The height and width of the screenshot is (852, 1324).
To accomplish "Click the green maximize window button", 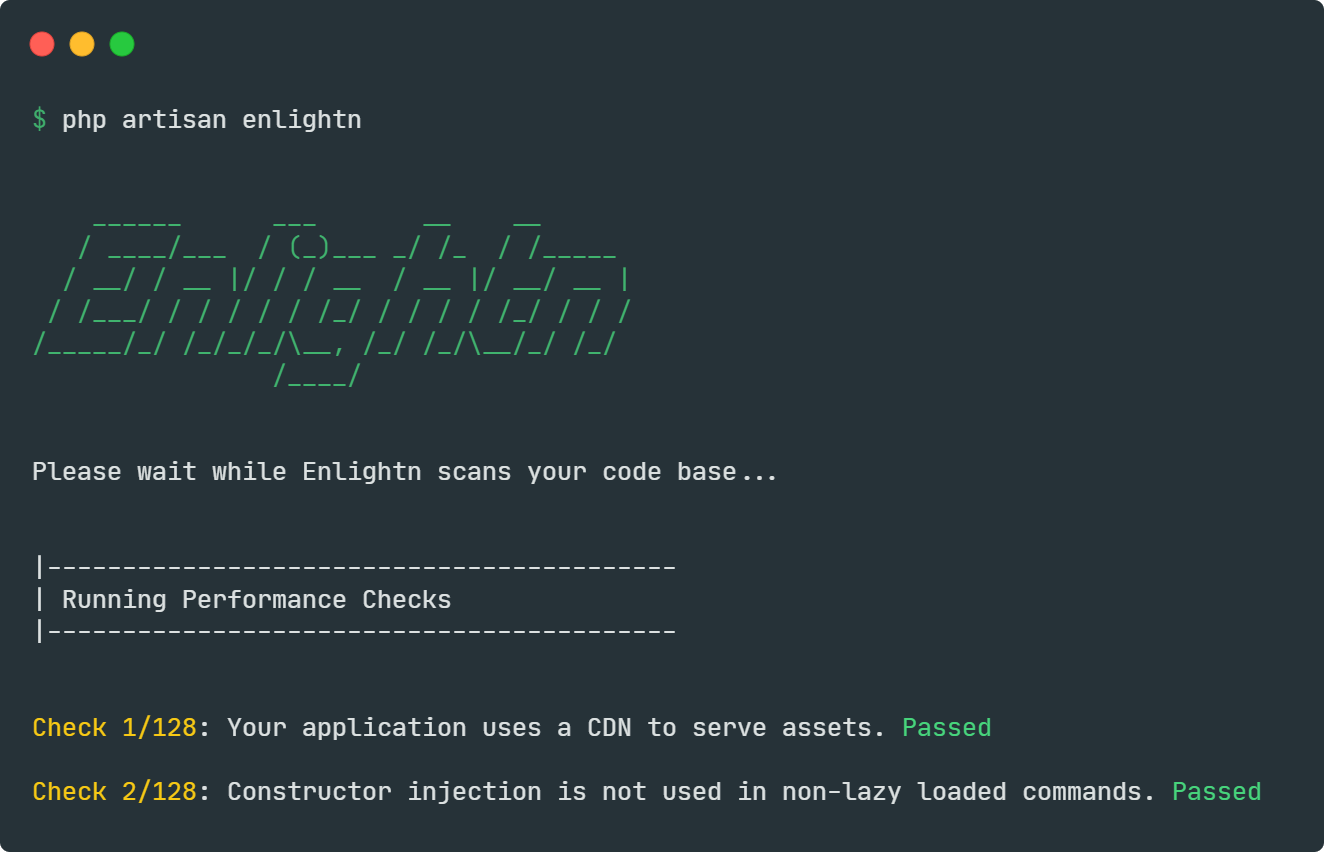I will pyautogui.click(x=122, y=44).
